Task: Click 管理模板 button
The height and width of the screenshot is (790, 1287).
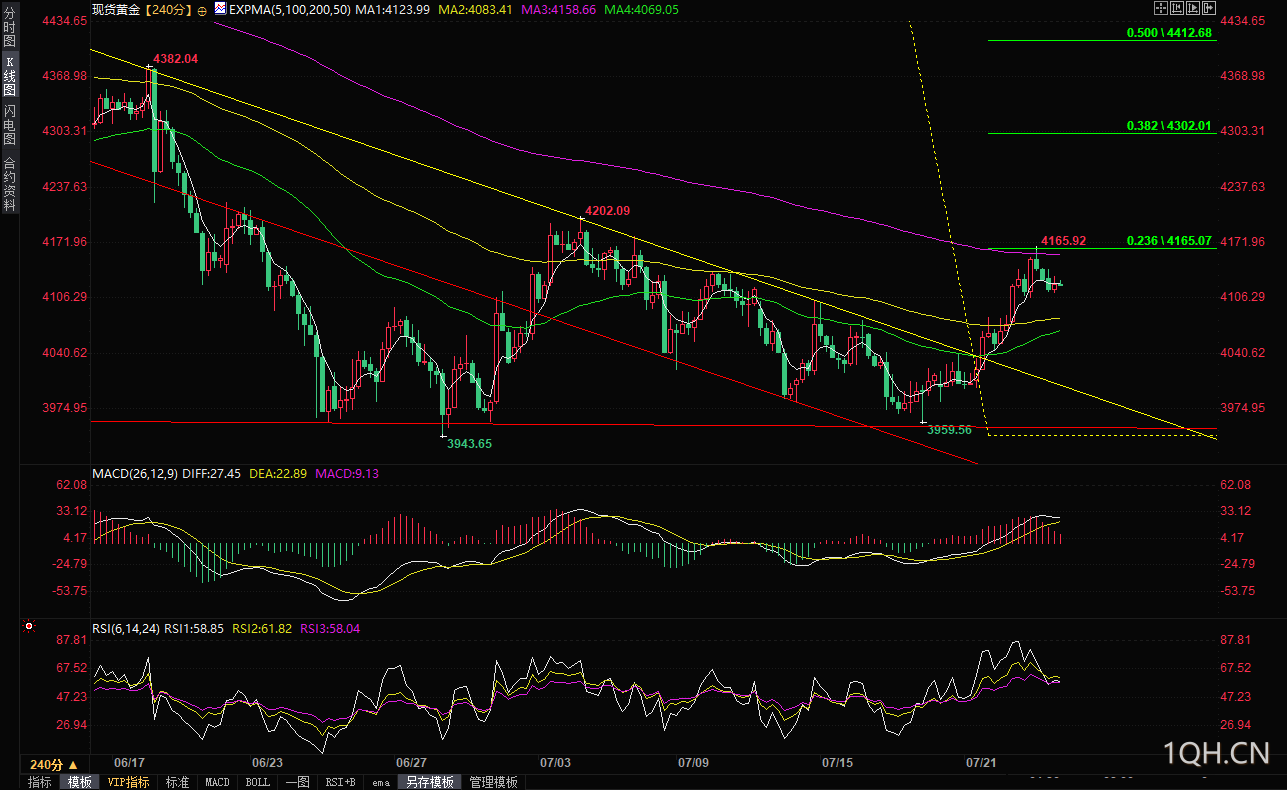Action: pyautogui.click(x=493, y=782)
